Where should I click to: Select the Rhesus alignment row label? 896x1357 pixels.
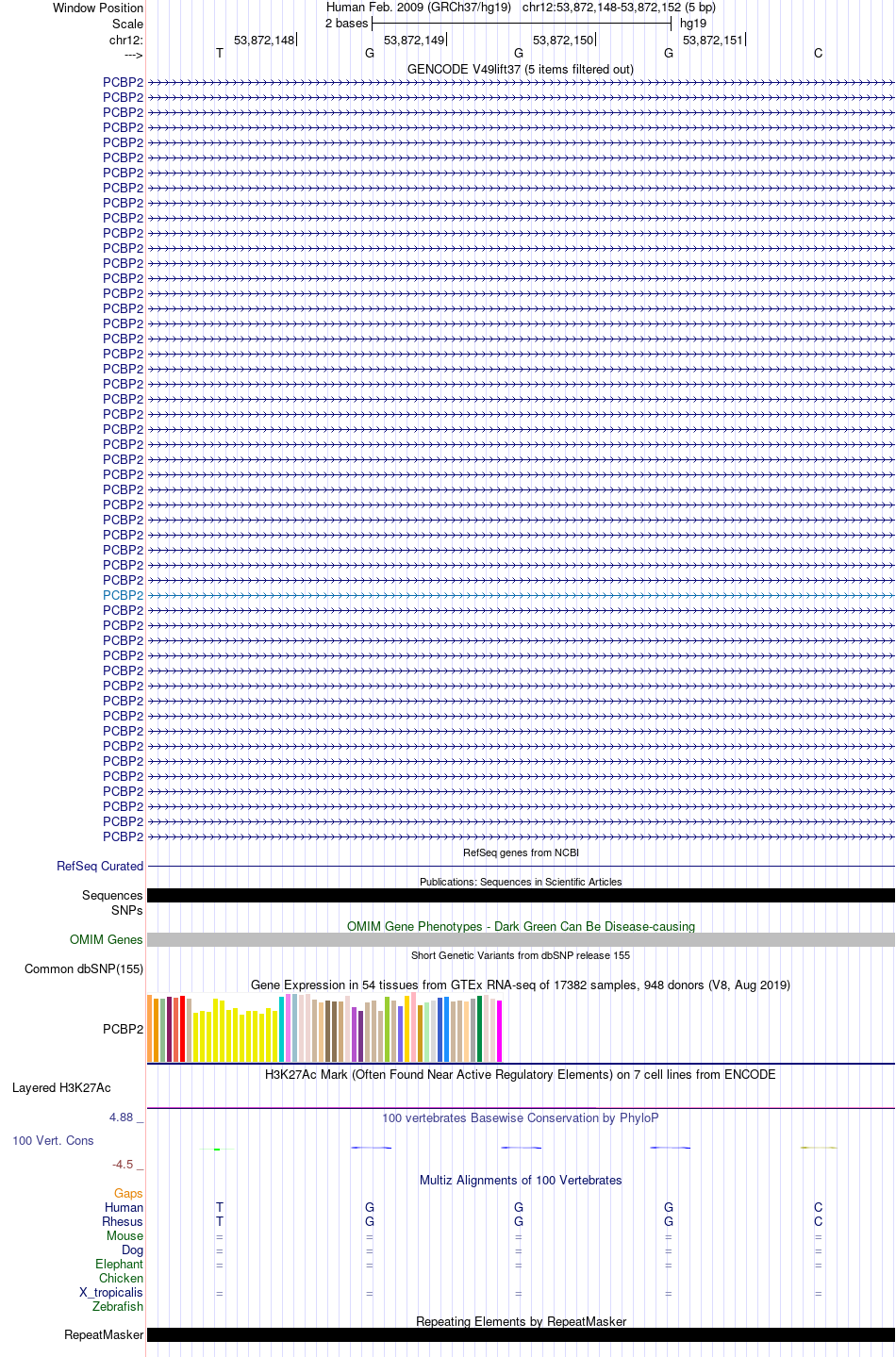[x=123, y=1222]
